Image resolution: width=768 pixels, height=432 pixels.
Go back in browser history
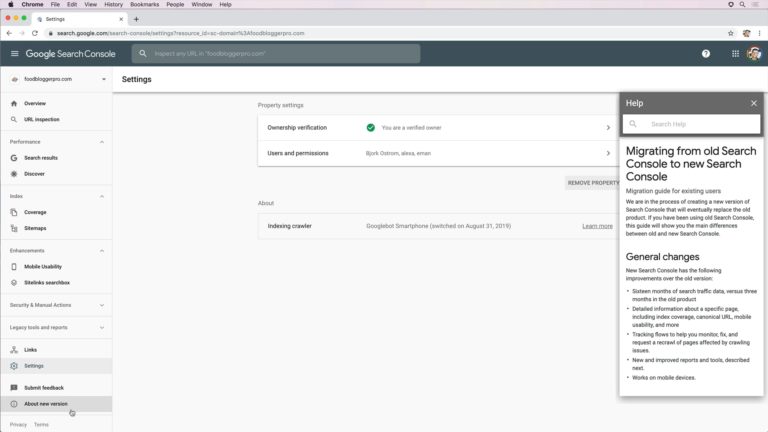point(9,33)
